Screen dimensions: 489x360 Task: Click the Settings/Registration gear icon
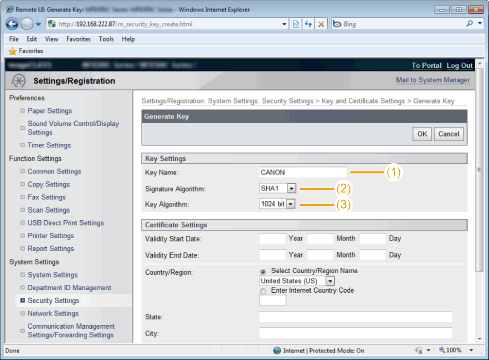[19, 81]
